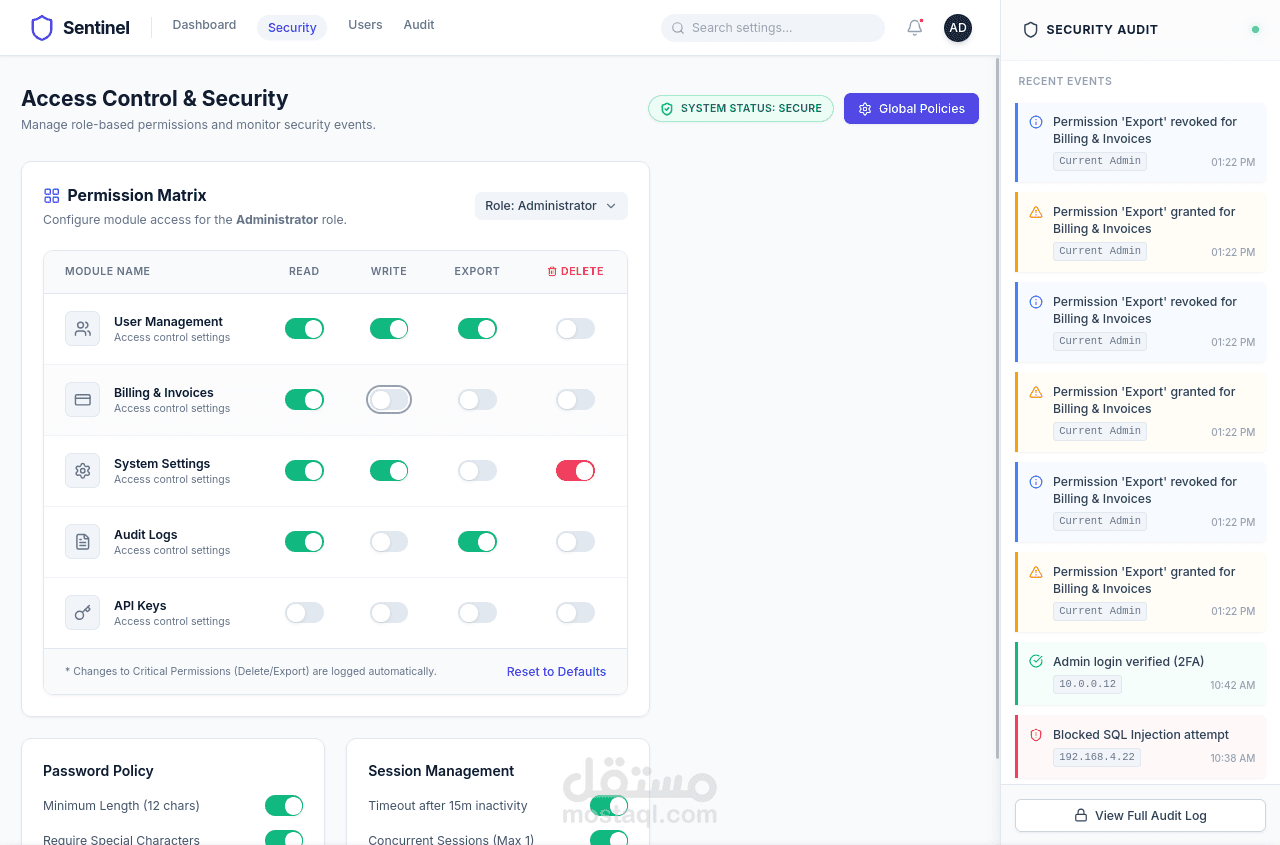Screen dimensions: 1280x845
Task: Click Reset to Defaults link
Action: point(556,672)
